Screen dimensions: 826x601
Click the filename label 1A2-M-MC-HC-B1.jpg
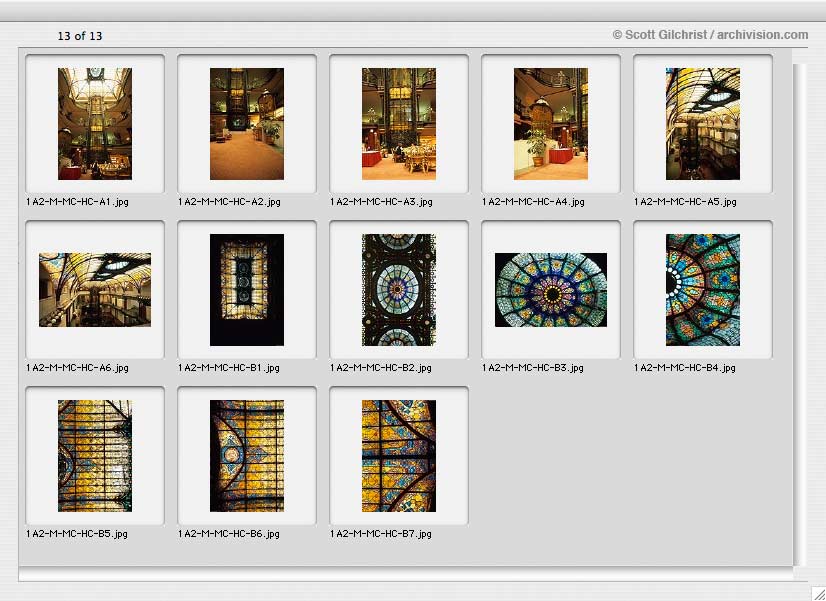229,368
